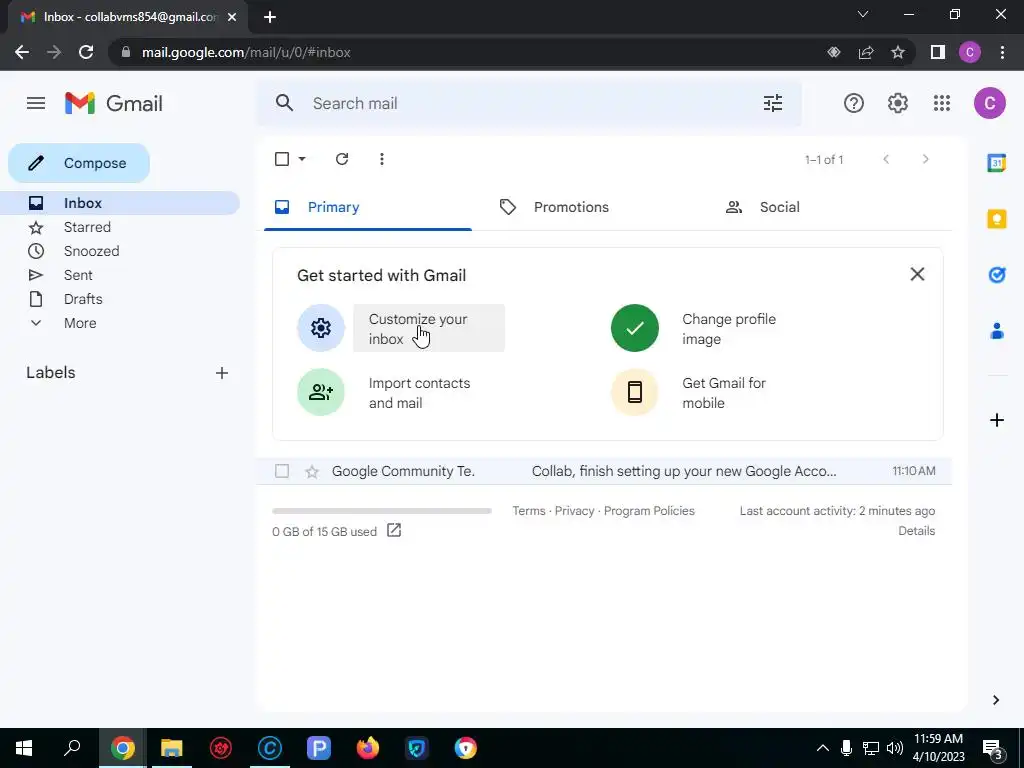Image resolution: width=1024 pixels, height=768 pixels.
Task: Dismiss the Get started with Gmail card
Action: pyautogui.click(x=917, y=274)
